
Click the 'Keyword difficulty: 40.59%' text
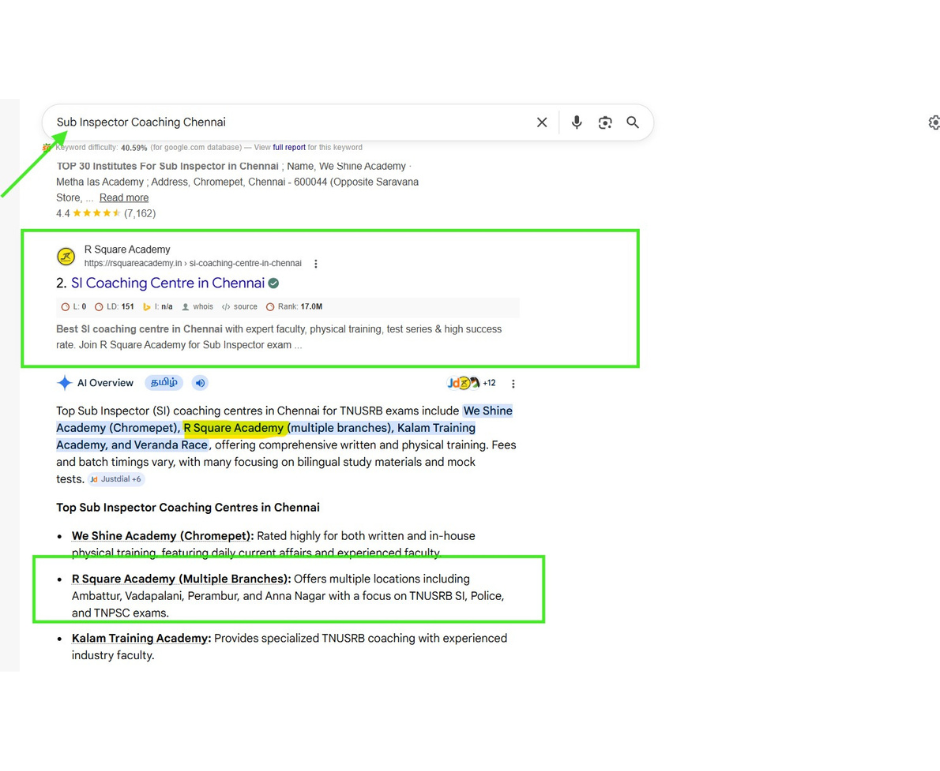pyautogui.click(x=101, y=147)
